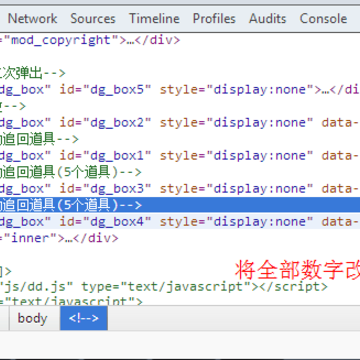Open the Profiles tab

point(214,19)
